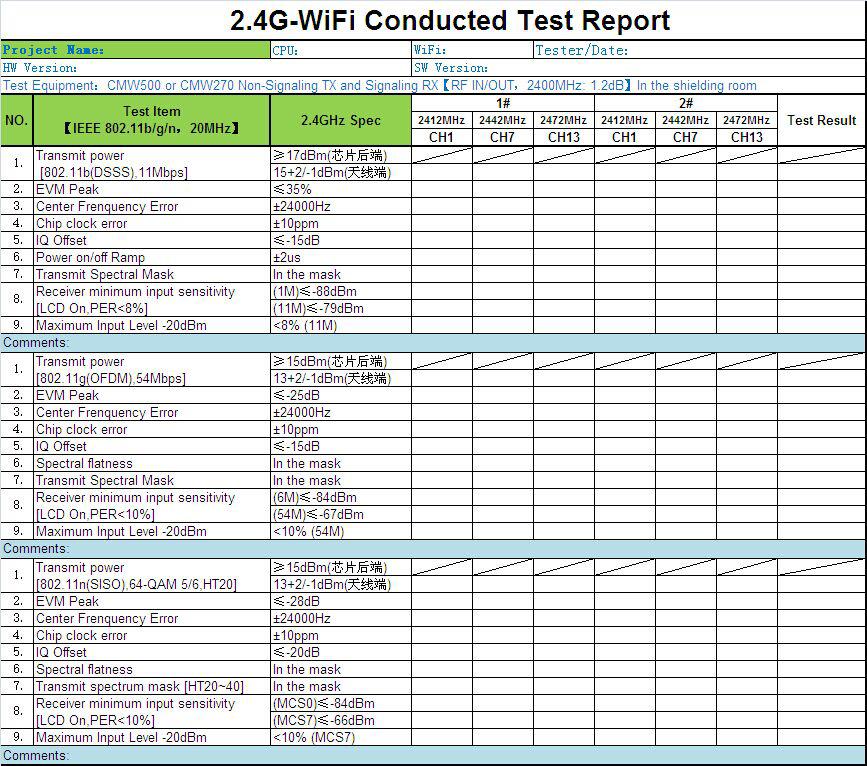Select the 2# sample group header

pyautogui.click(x=685, y=103)
